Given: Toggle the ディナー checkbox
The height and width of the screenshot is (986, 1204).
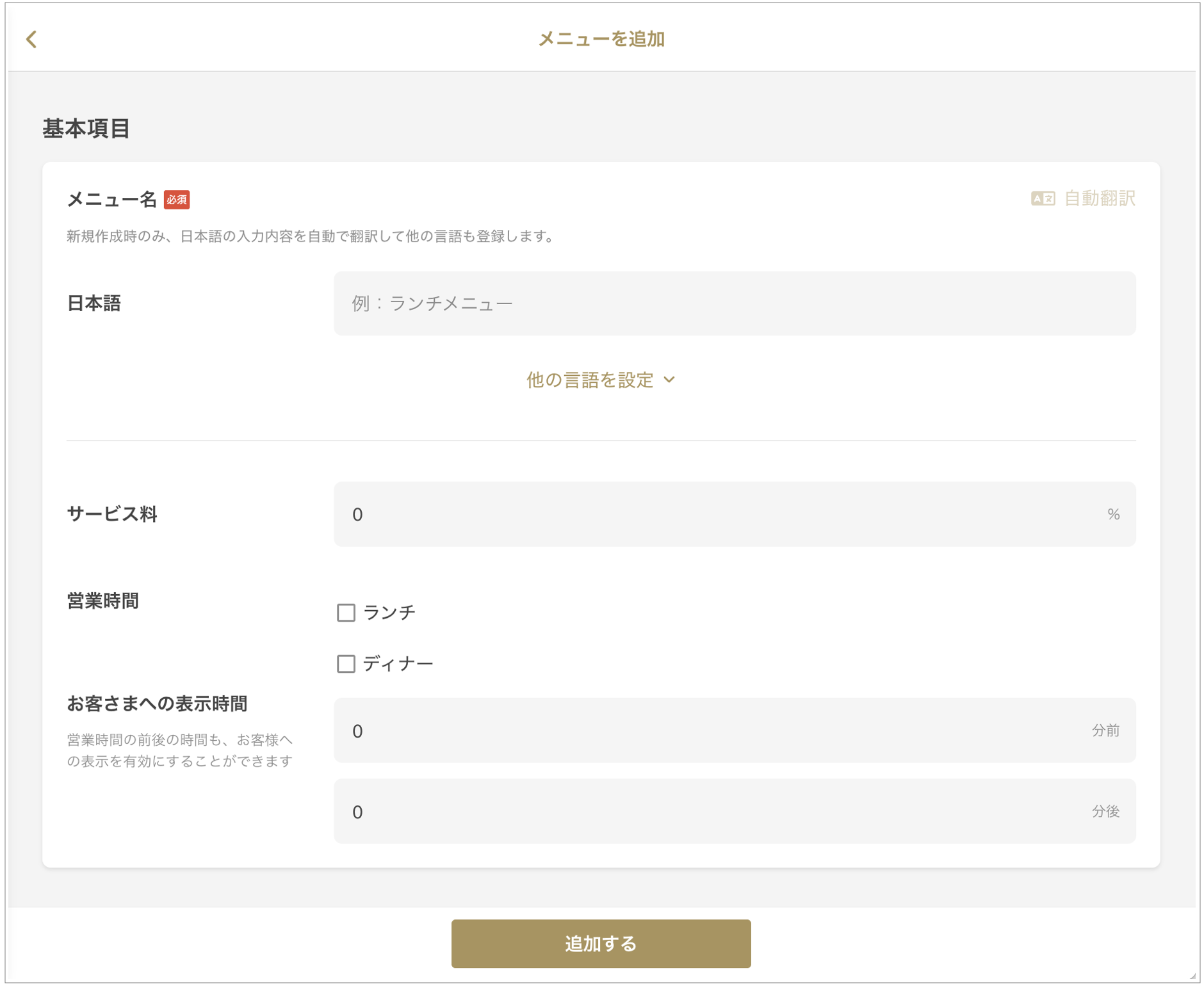Looking at the screenshot, I should point(346,664).
